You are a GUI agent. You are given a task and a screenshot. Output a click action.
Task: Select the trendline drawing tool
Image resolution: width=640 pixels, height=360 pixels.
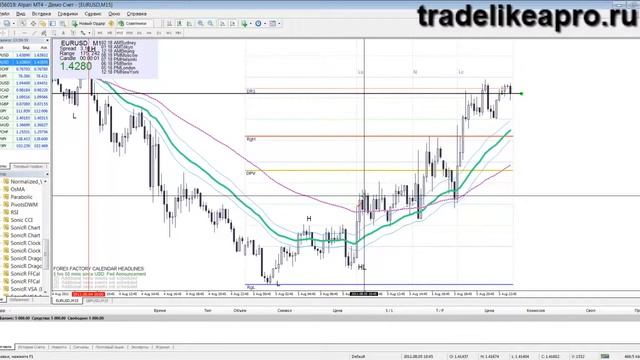[x=34, y=33]
